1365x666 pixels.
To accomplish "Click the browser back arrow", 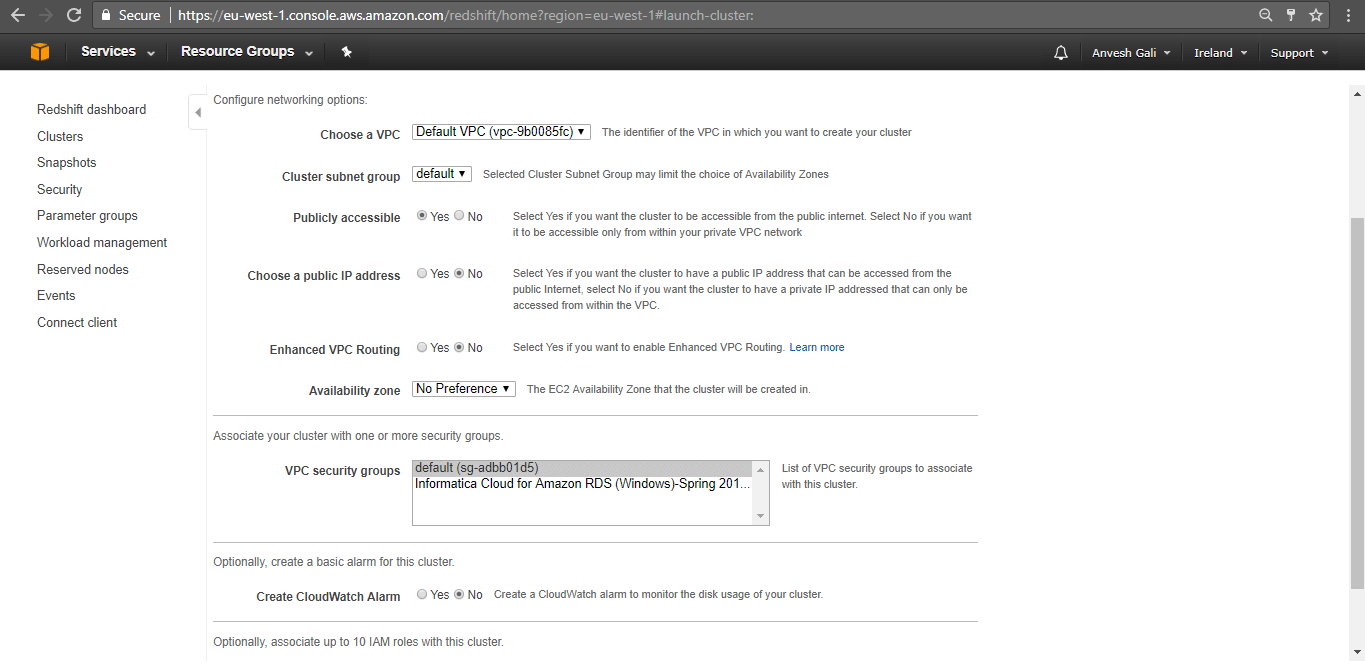I will pyautogui.click(x=17, y=15).
